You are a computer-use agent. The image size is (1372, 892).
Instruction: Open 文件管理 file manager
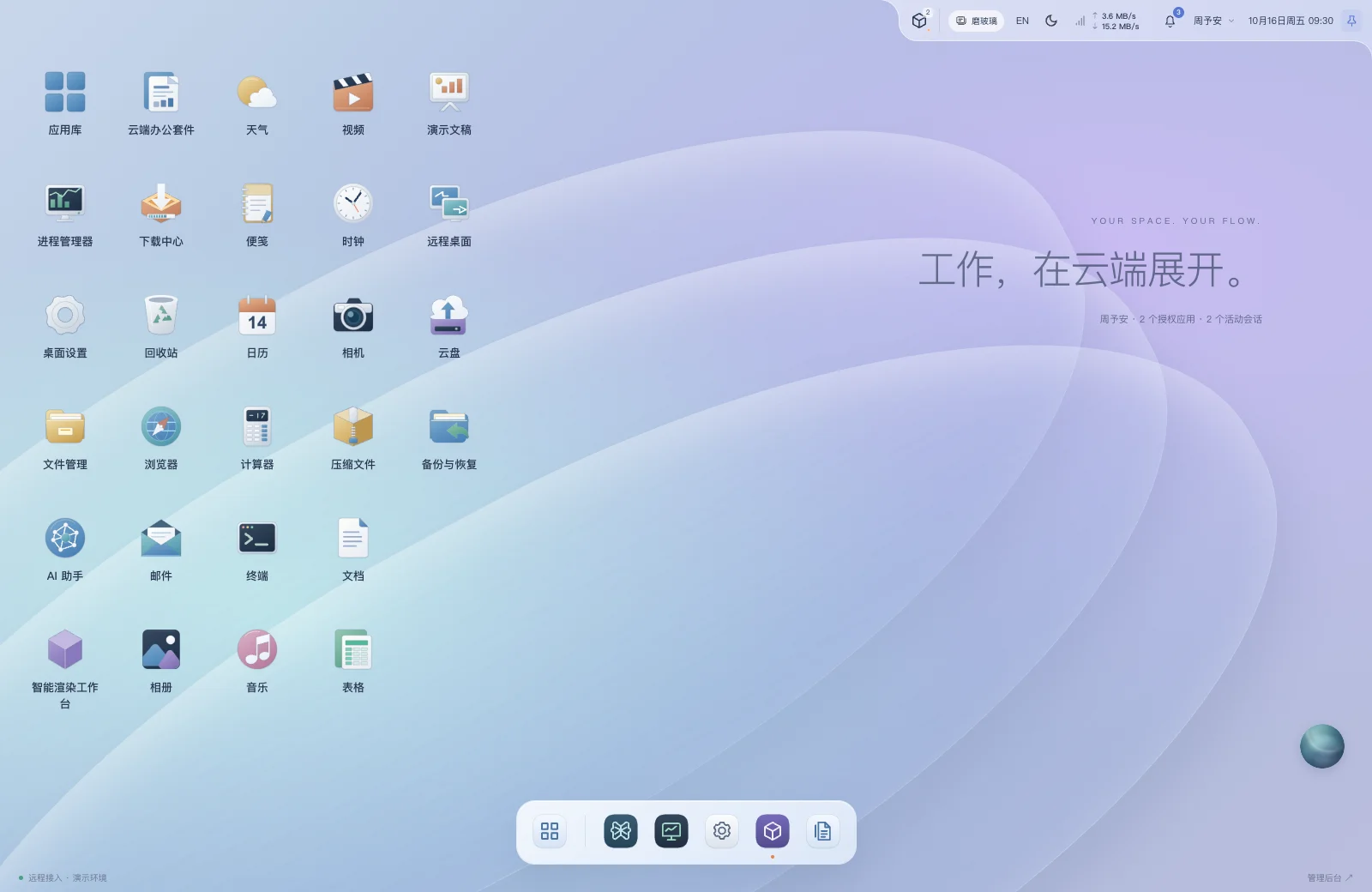[x=65, y=438]
